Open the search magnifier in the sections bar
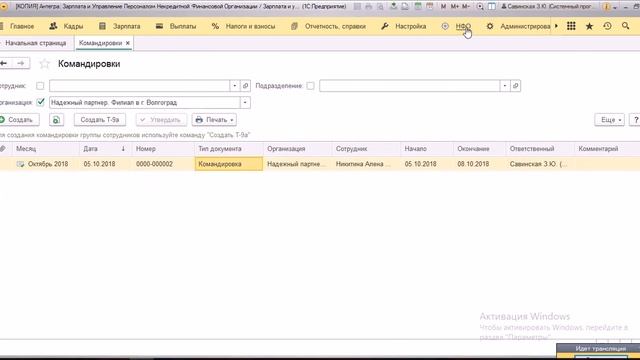The image size is (640, 360). click(x=625, y=26)
